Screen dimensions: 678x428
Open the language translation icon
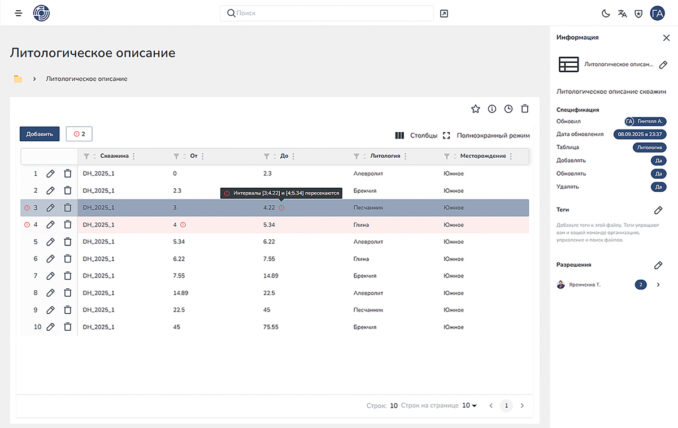click(x=622, y=13)
